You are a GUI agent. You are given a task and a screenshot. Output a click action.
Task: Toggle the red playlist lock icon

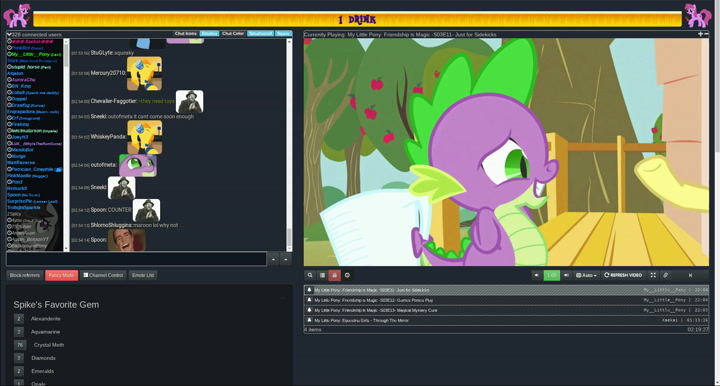tap(334, 275)
